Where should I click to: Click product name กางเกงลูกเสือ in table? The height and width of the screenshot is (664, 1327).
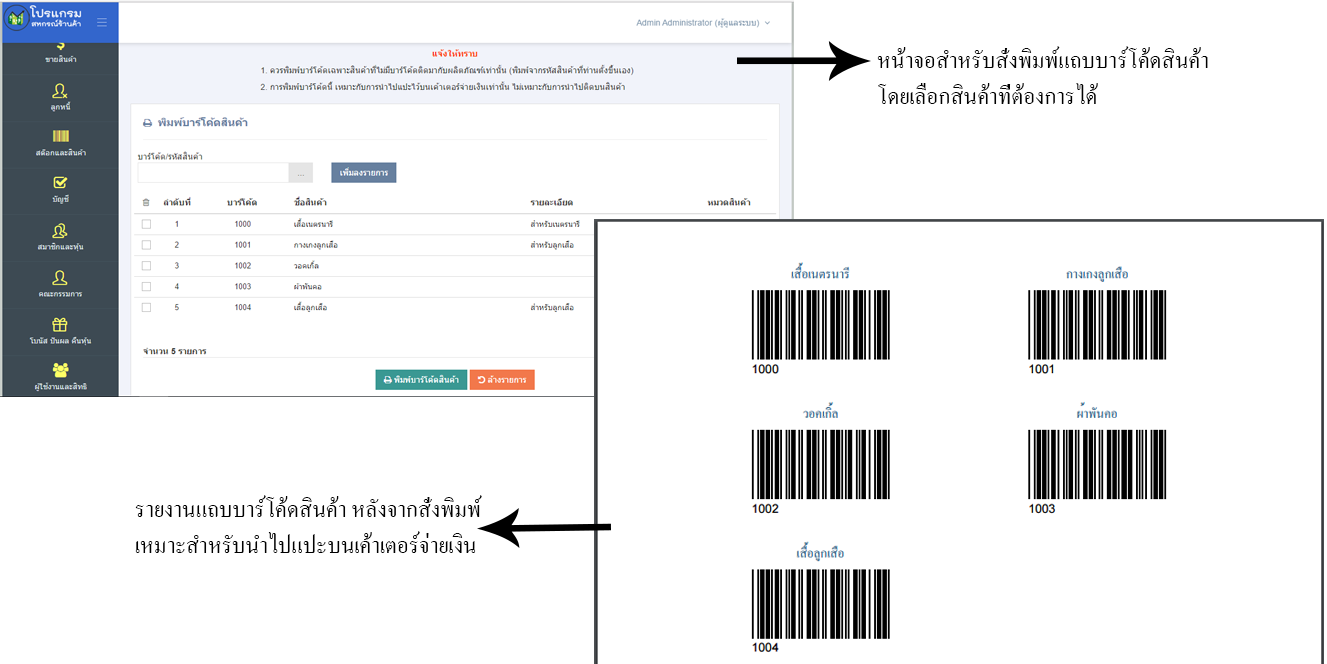(x=315, y=245)
